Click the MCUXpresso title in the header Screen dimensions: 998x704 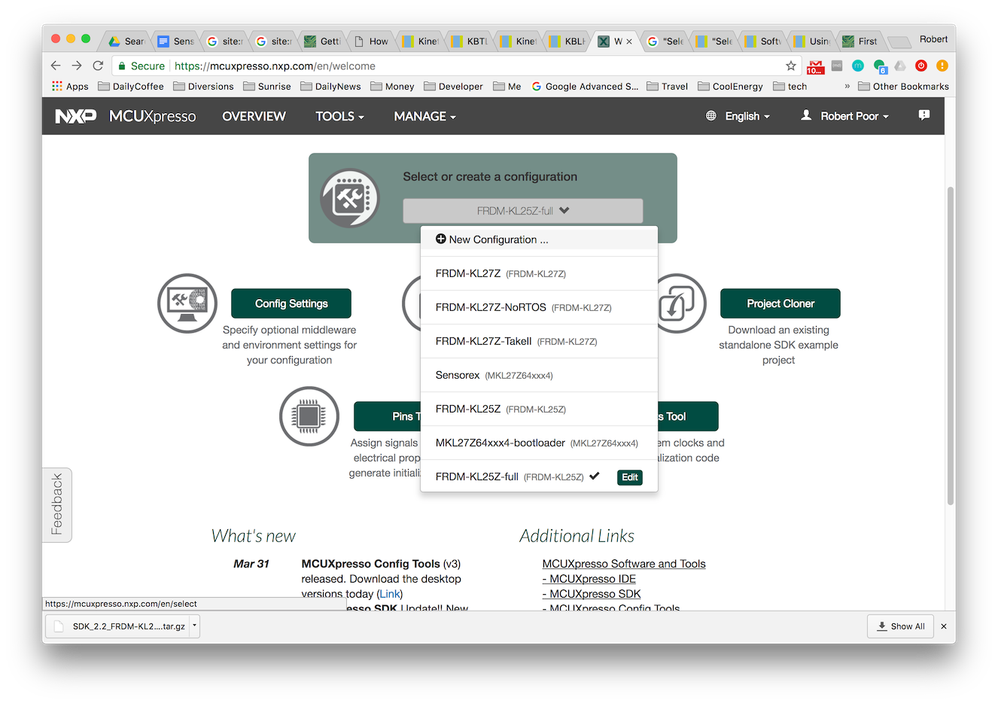tap(153, 116)
